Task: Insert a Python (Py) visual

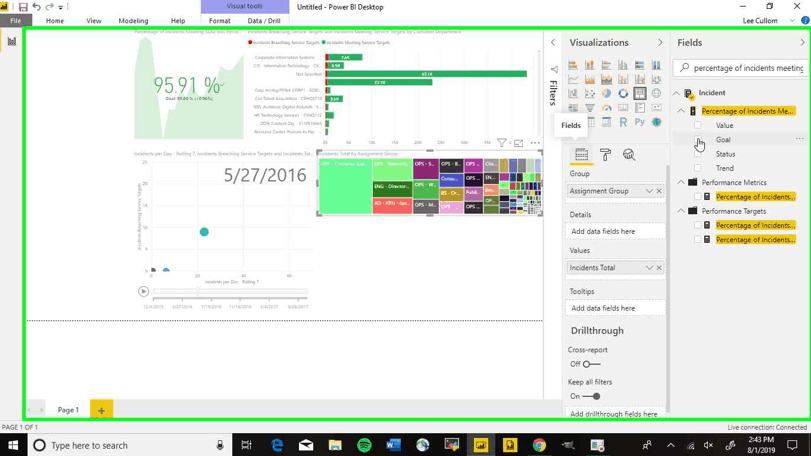Action: coord(640,122)
